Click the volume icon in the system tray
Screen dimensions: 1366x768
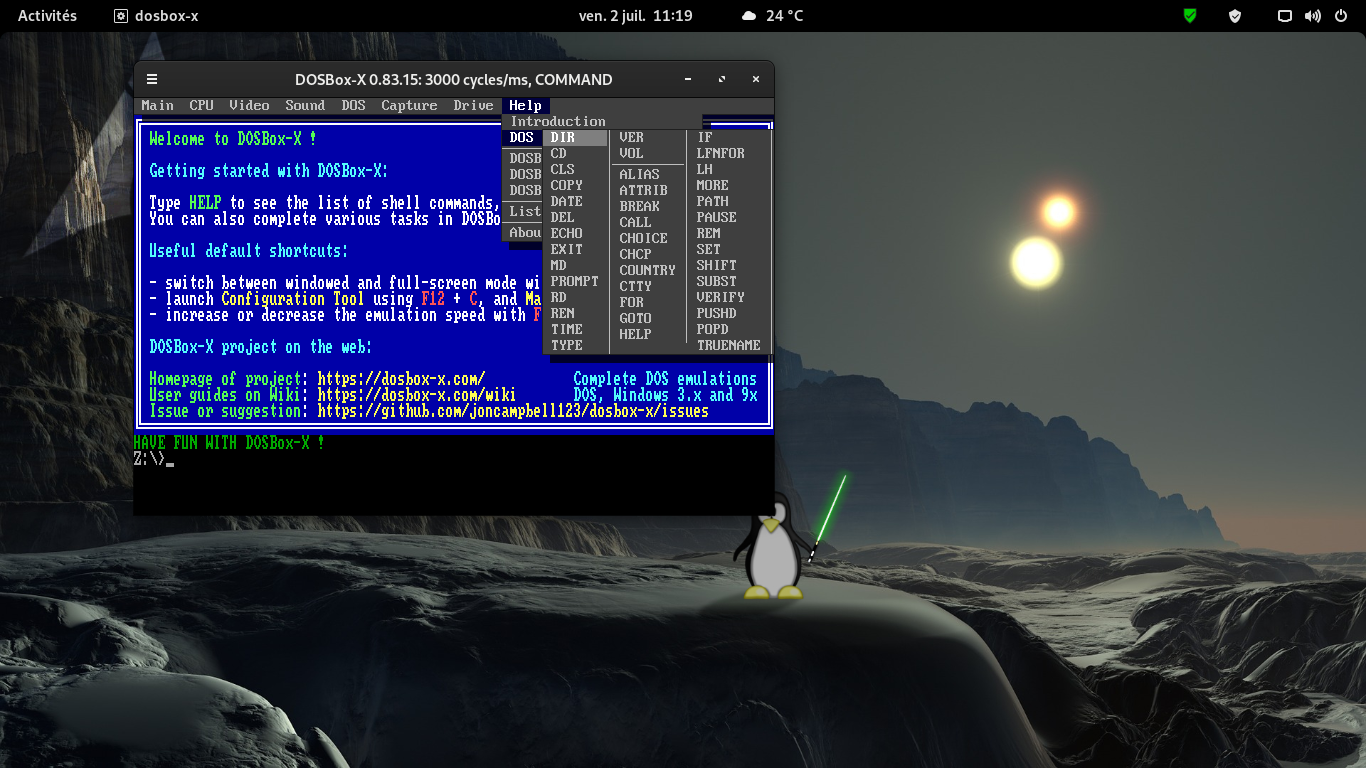(1312, 15)
